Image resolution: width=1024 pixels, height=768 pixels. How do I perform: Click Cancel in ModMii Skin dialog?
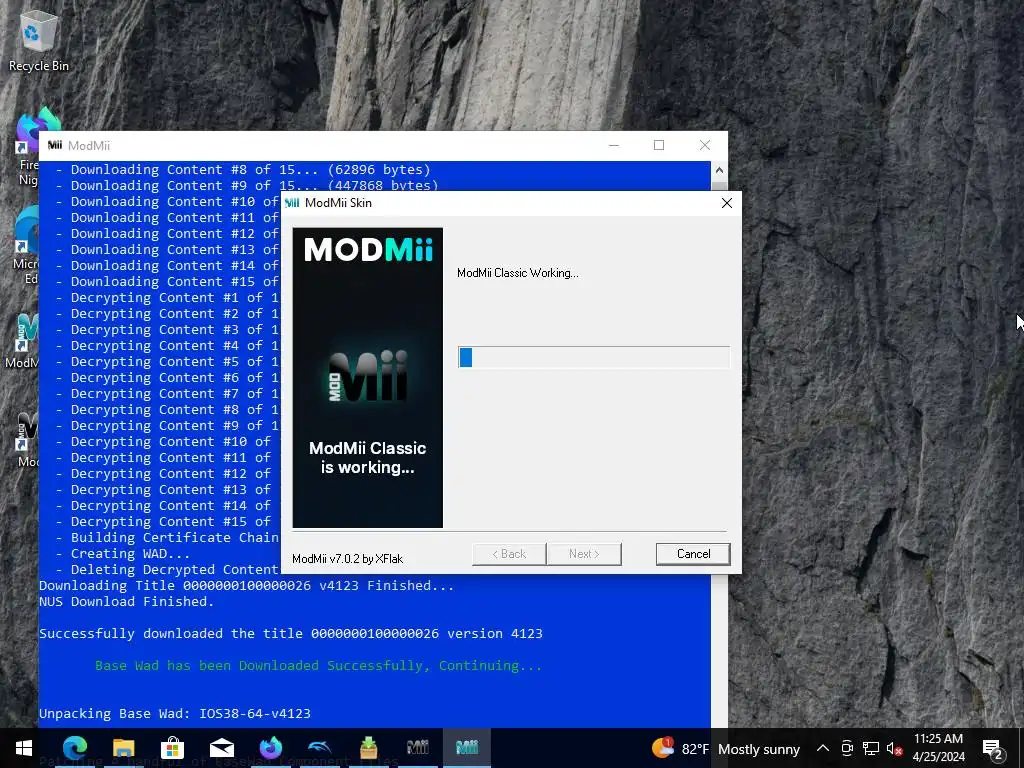[x=693, y=554]
